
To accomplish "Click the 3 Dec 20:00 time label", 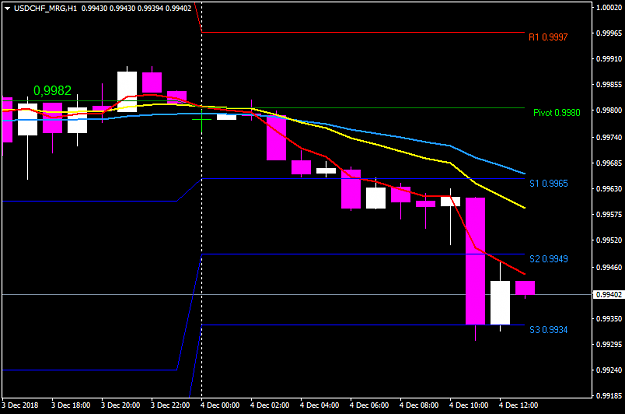I will [121, 405].
